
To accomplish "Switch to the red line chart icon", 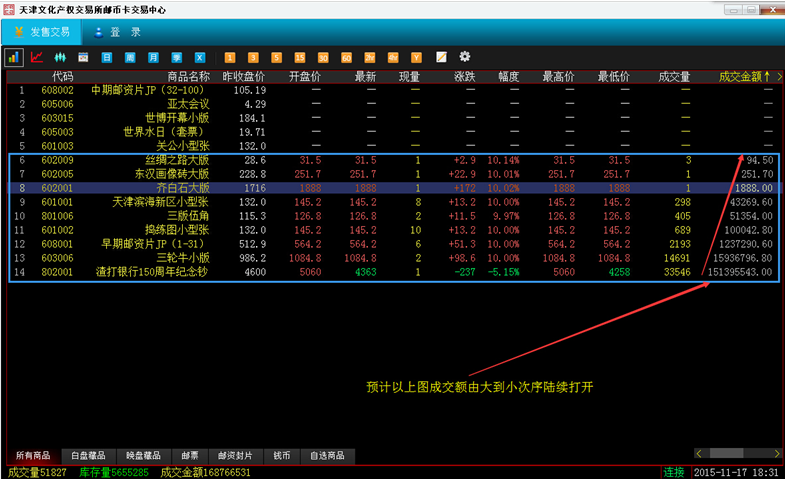I will 37,57.
